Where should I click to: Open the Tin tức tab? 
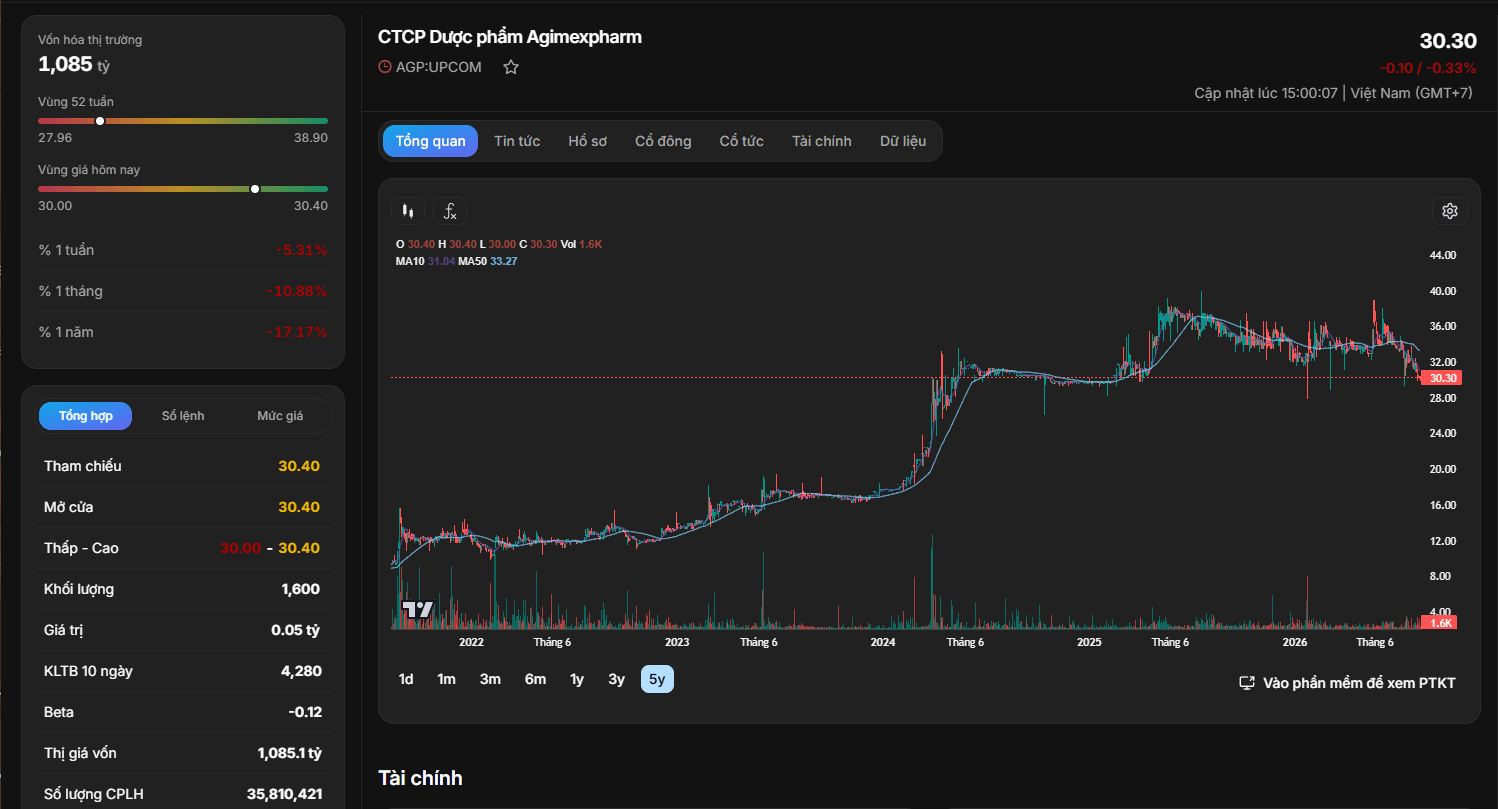click(x=517, y=141)
